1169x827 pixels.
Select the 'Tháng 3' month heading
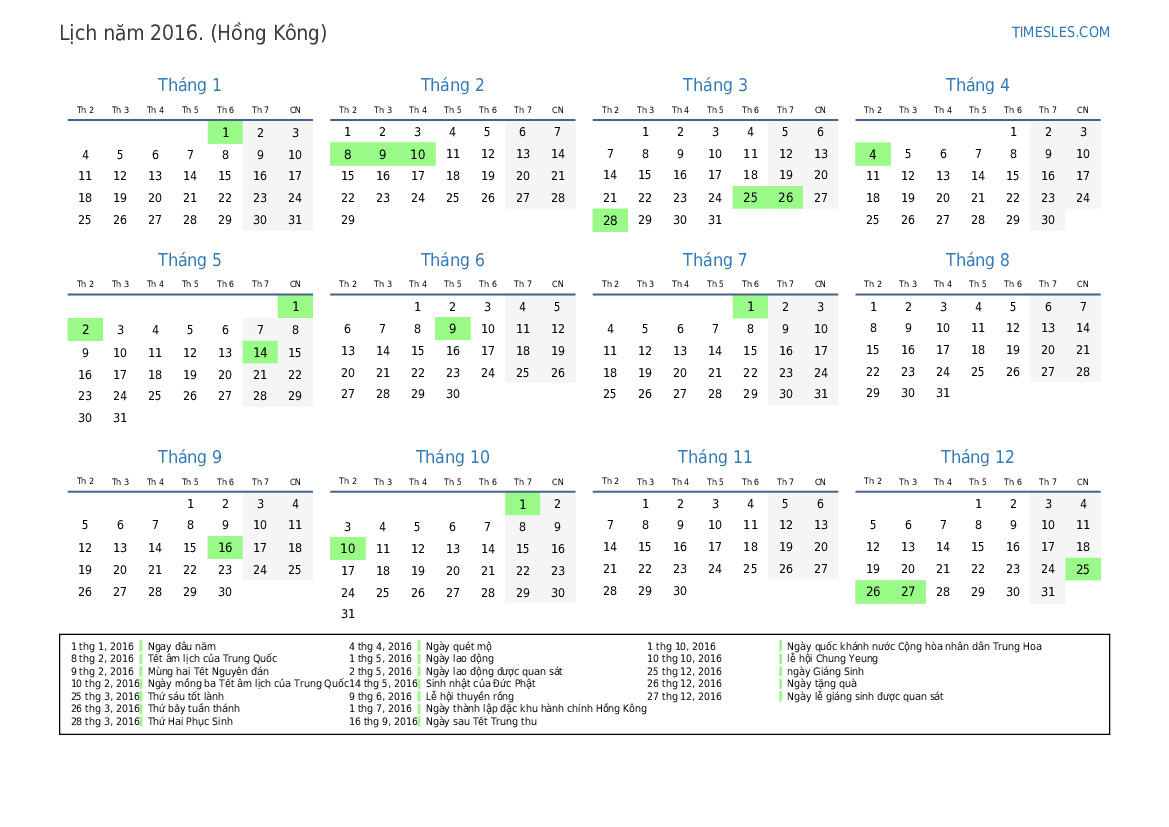(x=714, y=85)
